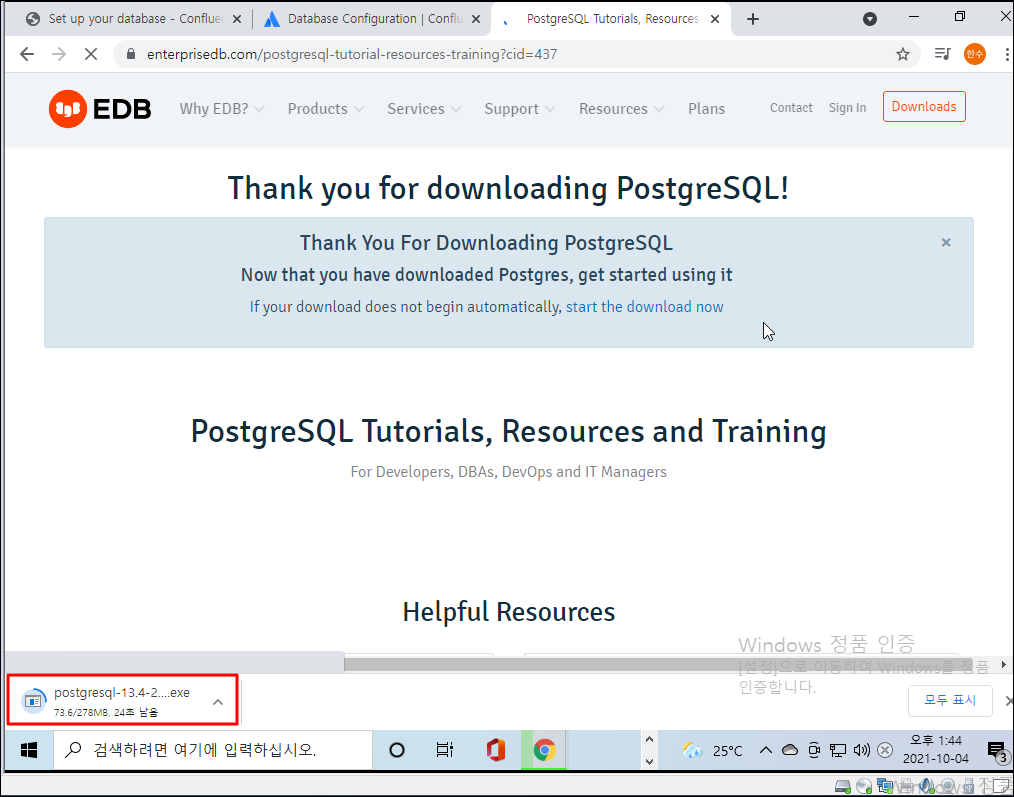Open the notification center icon
Viewport: 1014px width, 797px height.
[998, 750]
